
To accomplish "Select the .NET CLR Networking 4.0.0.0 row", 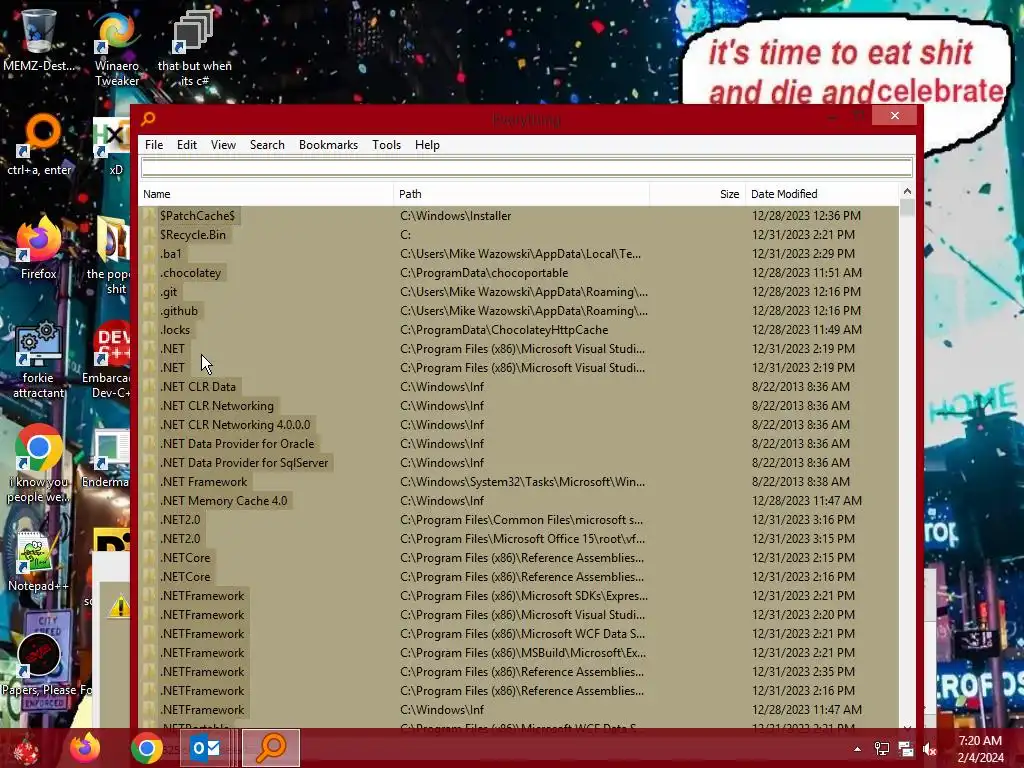I will tap(519, 424).
